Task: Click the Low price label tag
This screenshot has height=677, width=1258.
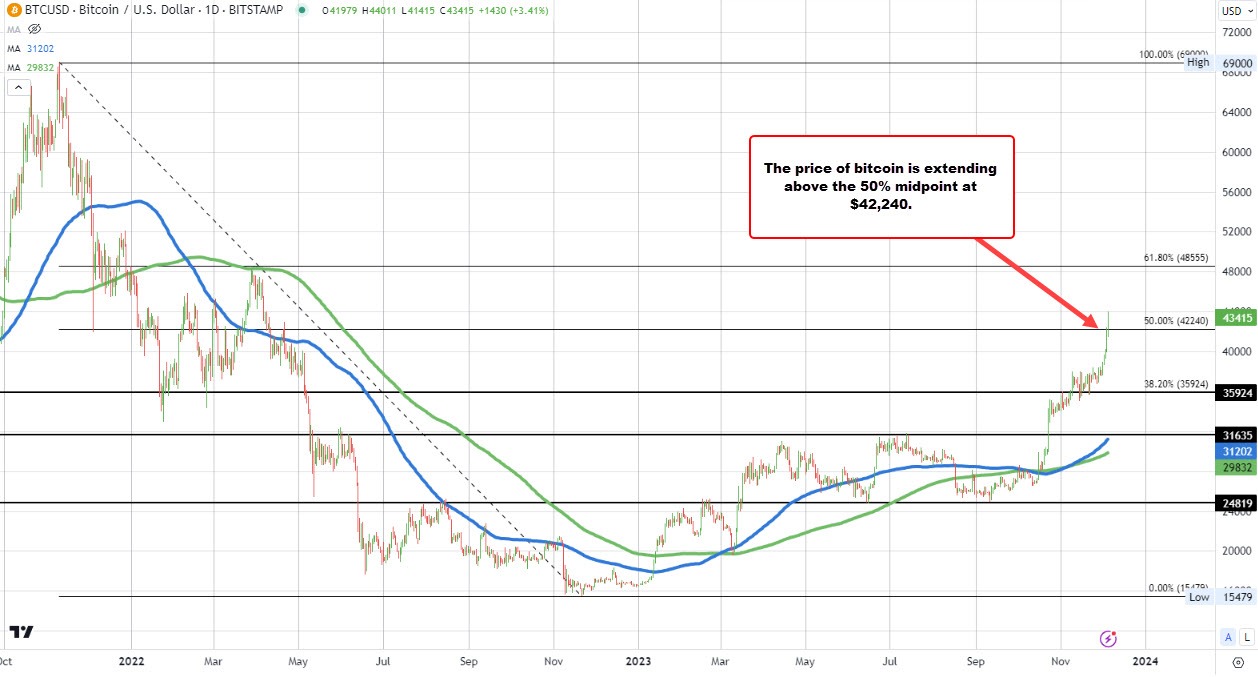Action: coord(1199,597)
